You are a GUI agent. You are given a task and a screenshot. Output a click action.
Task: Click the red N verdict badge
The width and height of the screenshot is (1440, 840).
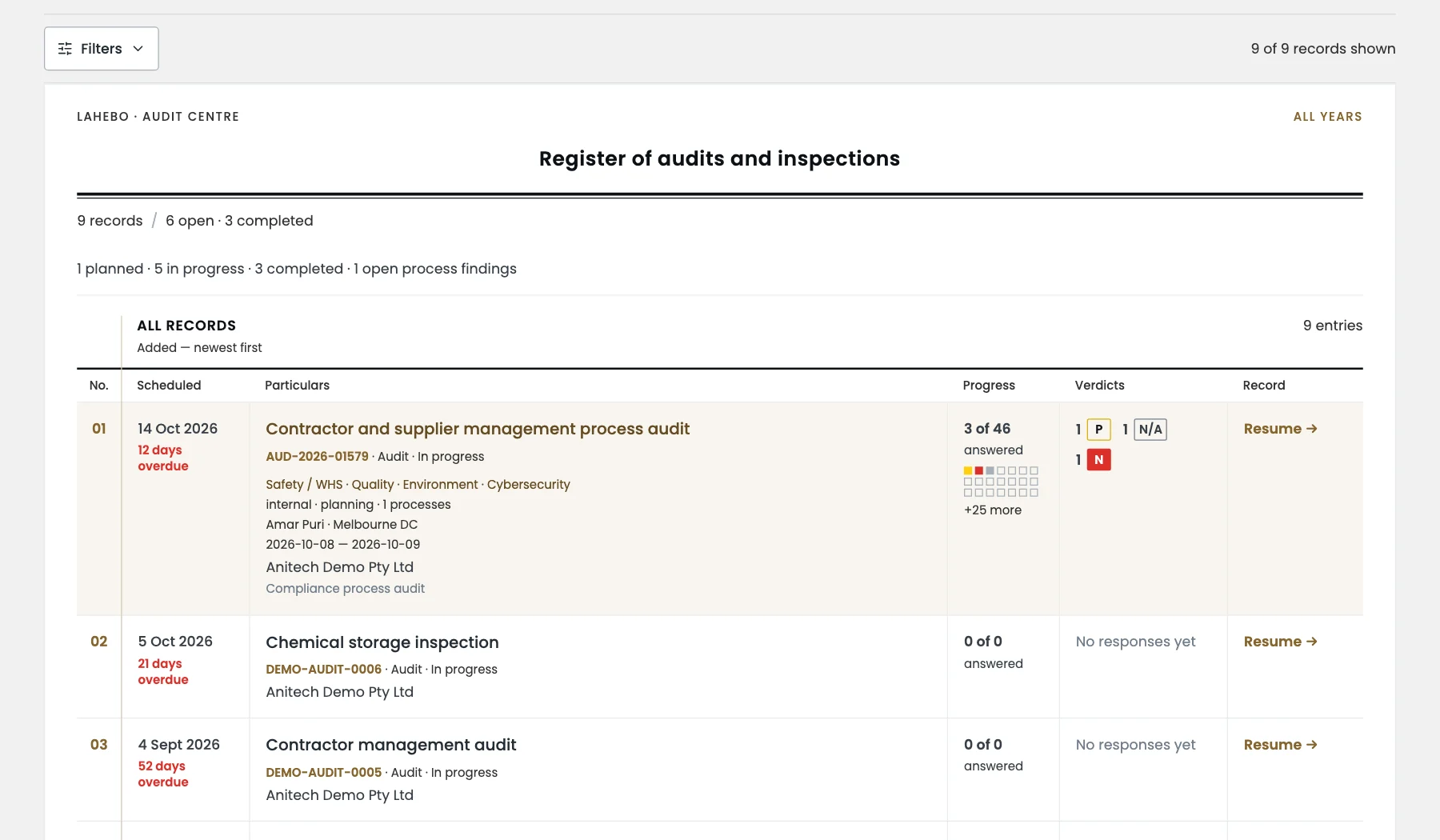1098,460
